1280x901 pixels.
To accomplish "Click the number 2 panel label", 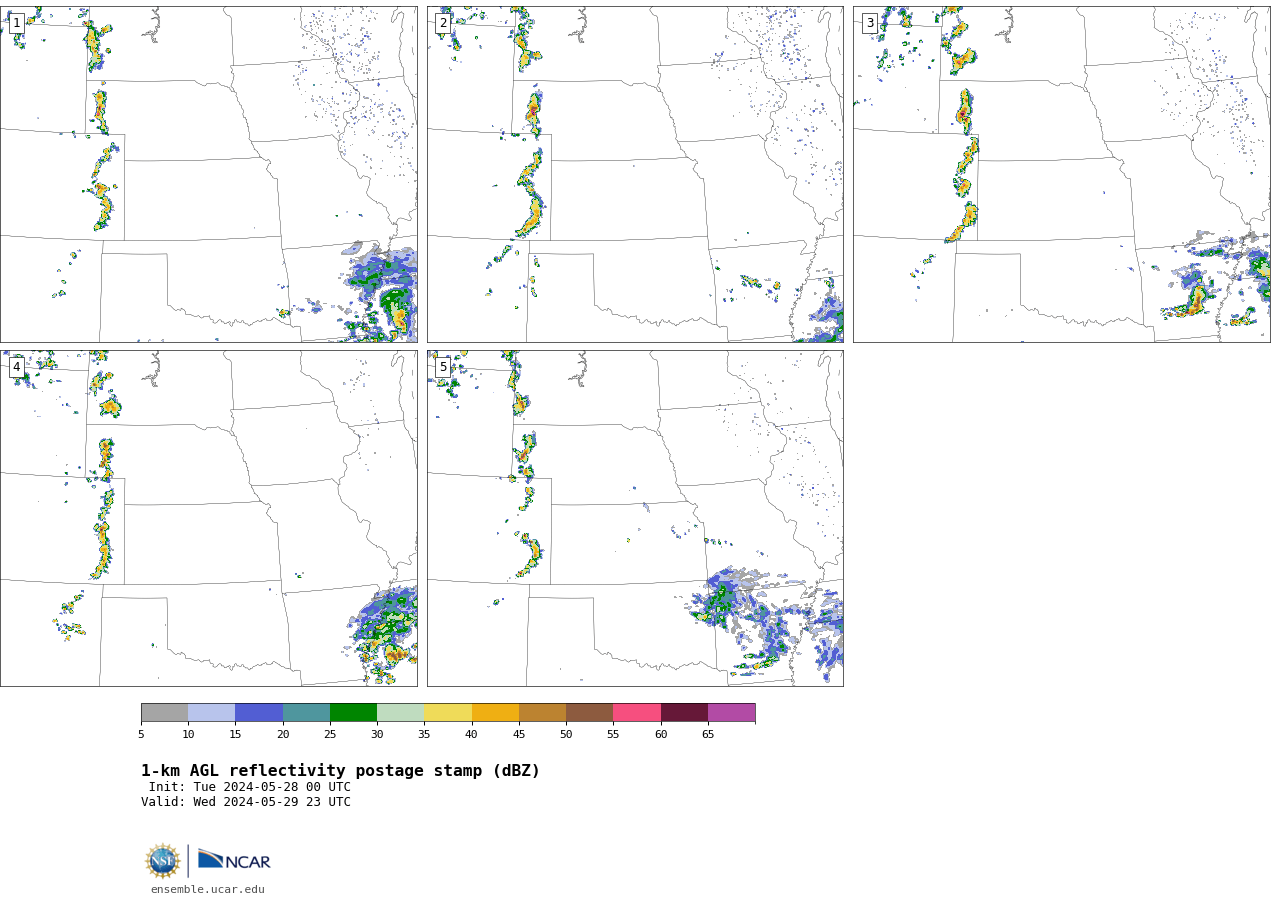I will 443,23.
